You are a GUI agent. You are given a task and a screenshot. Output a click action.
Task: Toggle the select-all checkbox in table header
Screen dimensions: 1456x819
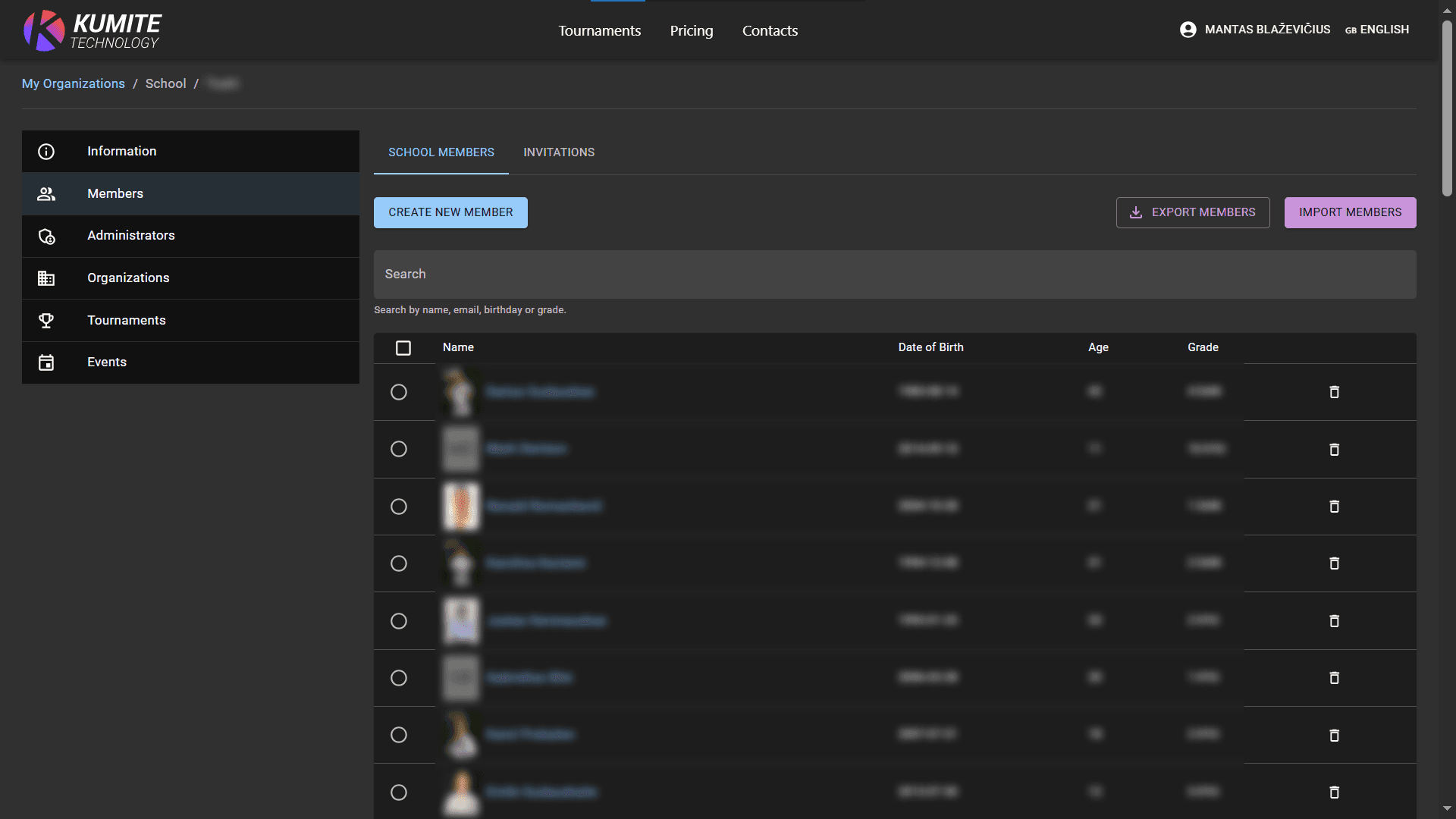coord(403,347)
